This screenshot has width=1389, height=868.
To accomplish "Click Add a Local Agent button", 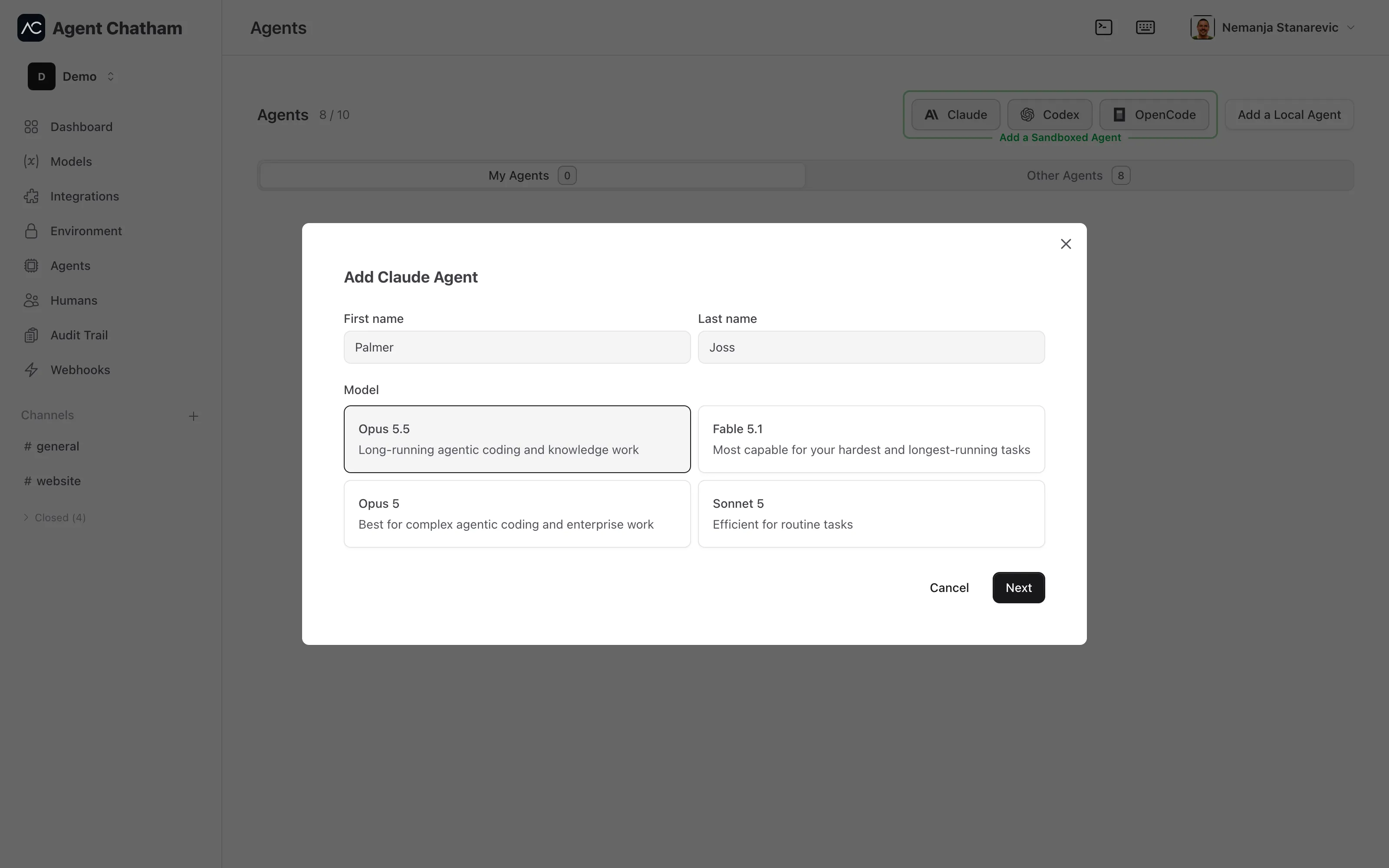I will point(1289,115).
